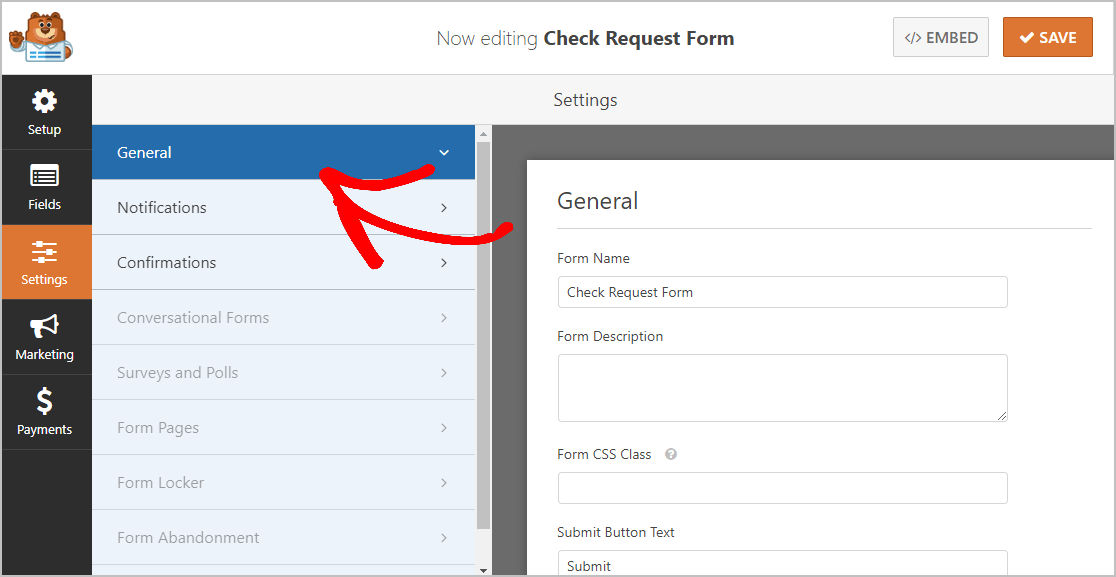This screenshot has width=1116, height=577.
Task: Click the Form CSS Class label
Action: point(604,454)
